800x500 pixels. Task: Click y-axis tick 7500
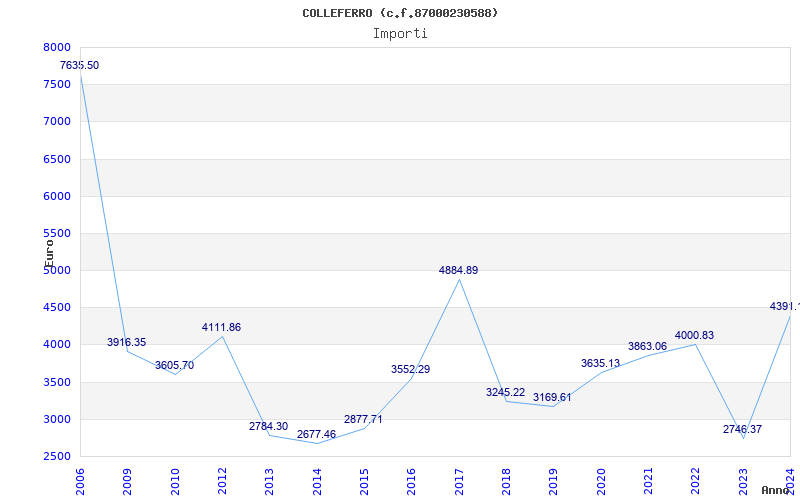click(57, 85)
